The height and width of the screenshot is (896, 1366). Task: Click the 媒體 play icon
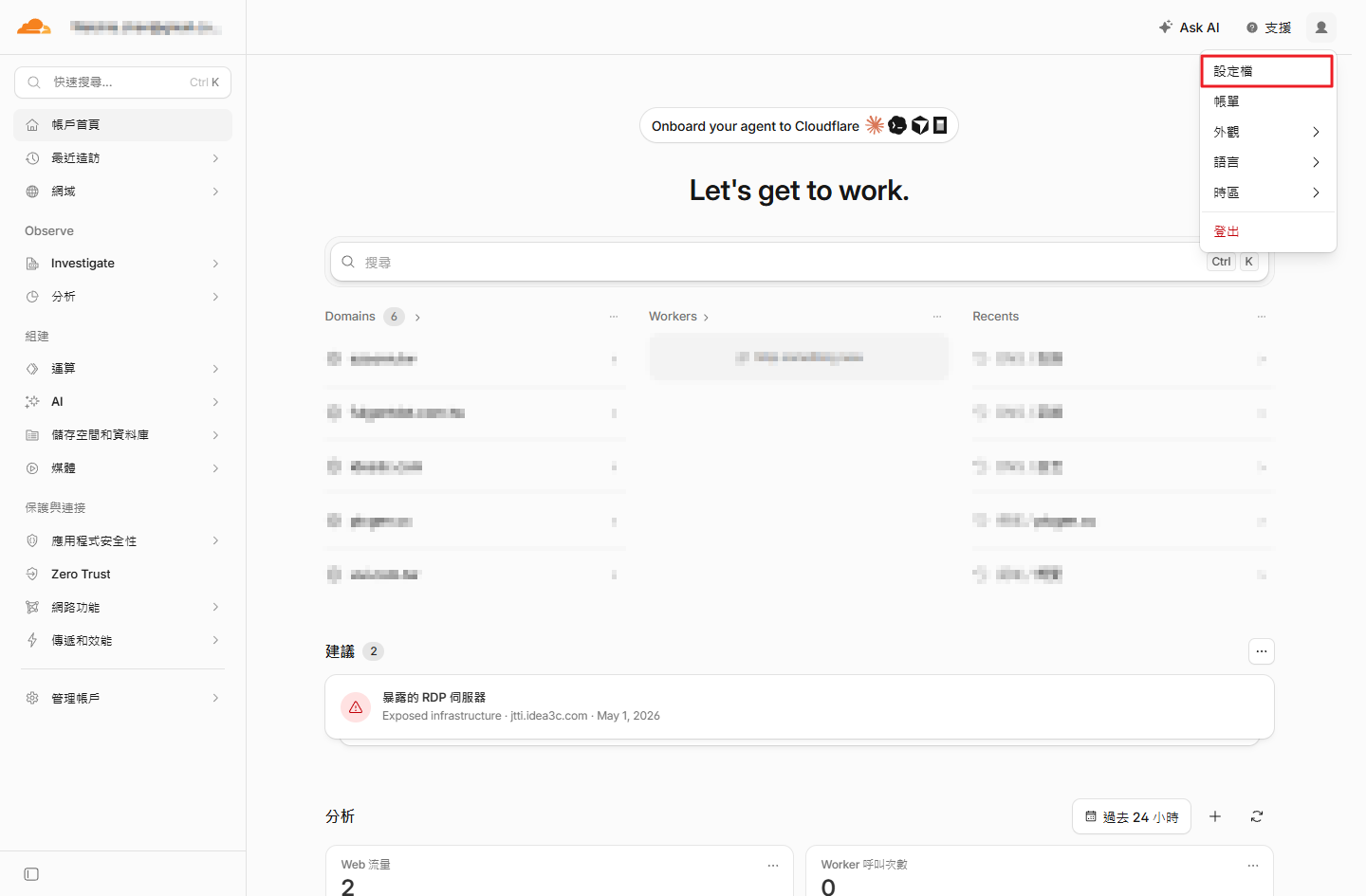(x=32, y=468)
